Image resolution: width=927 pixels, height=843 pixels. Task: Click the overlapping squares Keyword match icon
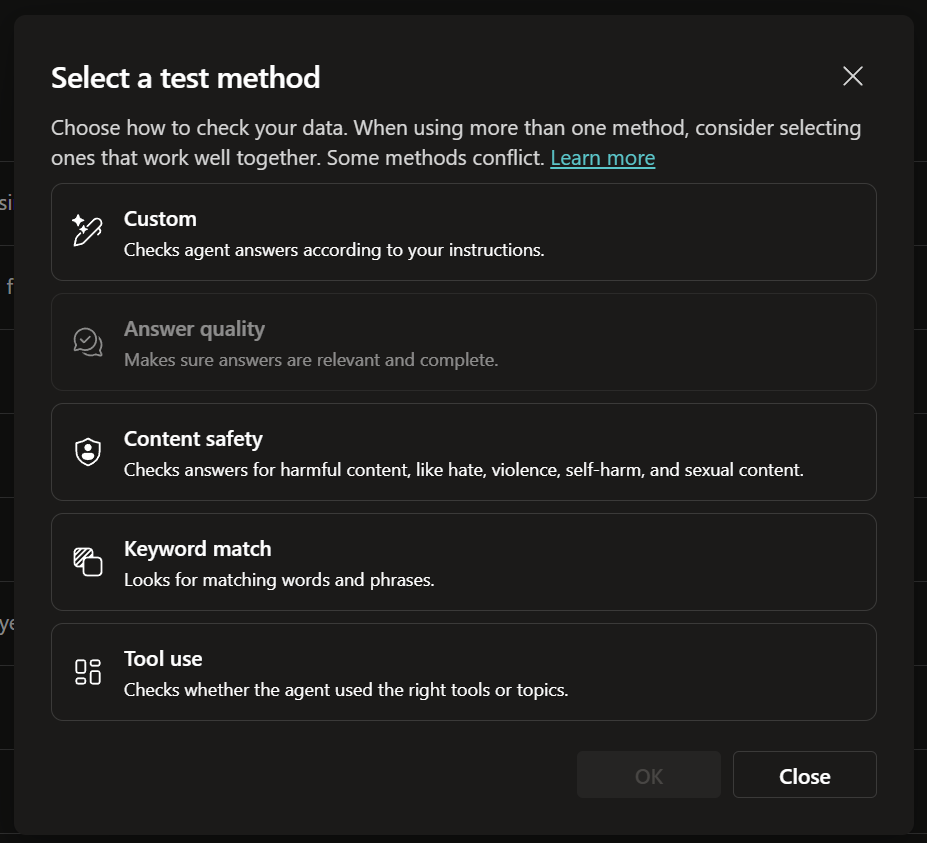point(87,562)
